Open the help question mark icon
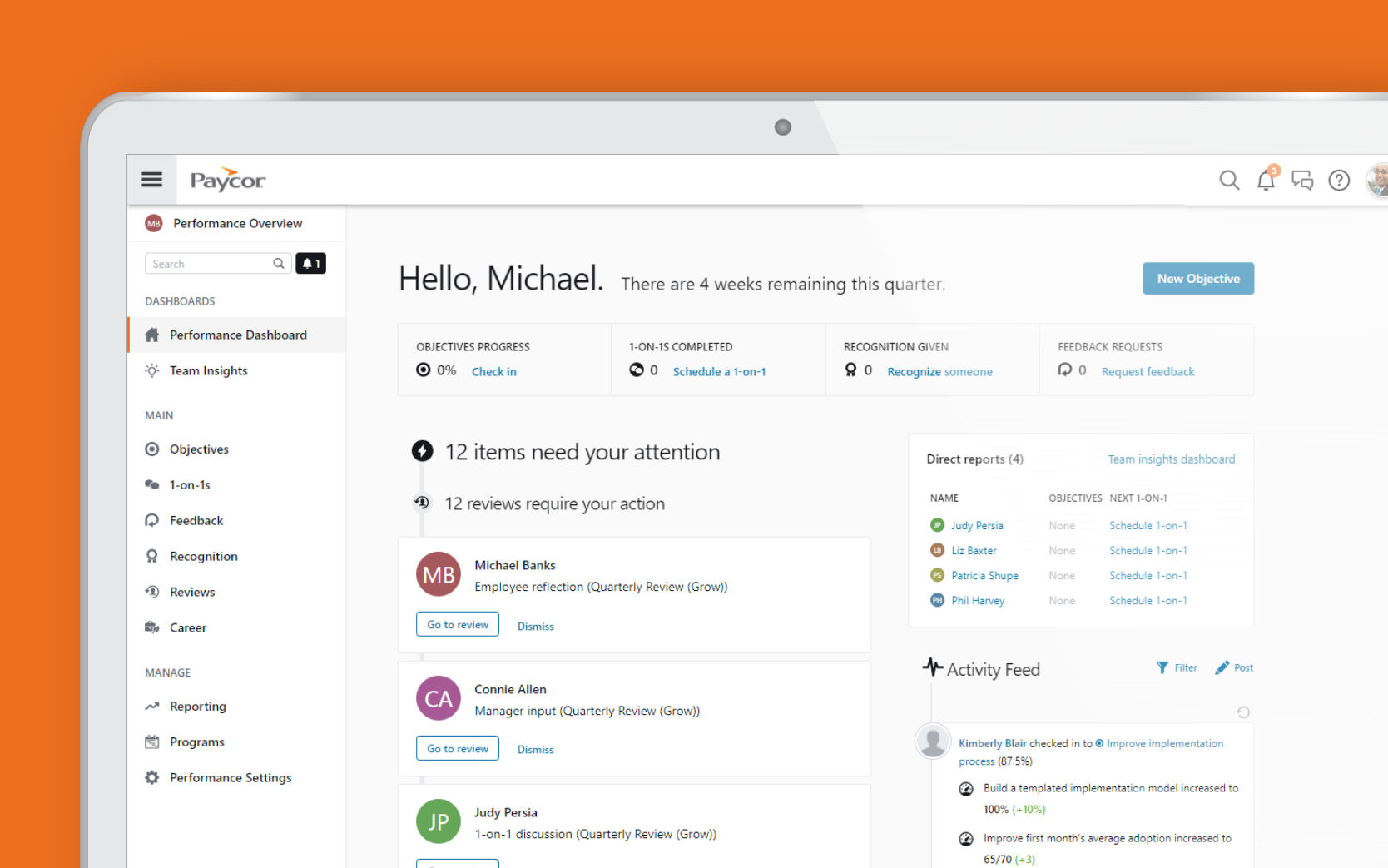Screen dimensions: 1388x868 pyautogui.click(x=1339, y=180)
